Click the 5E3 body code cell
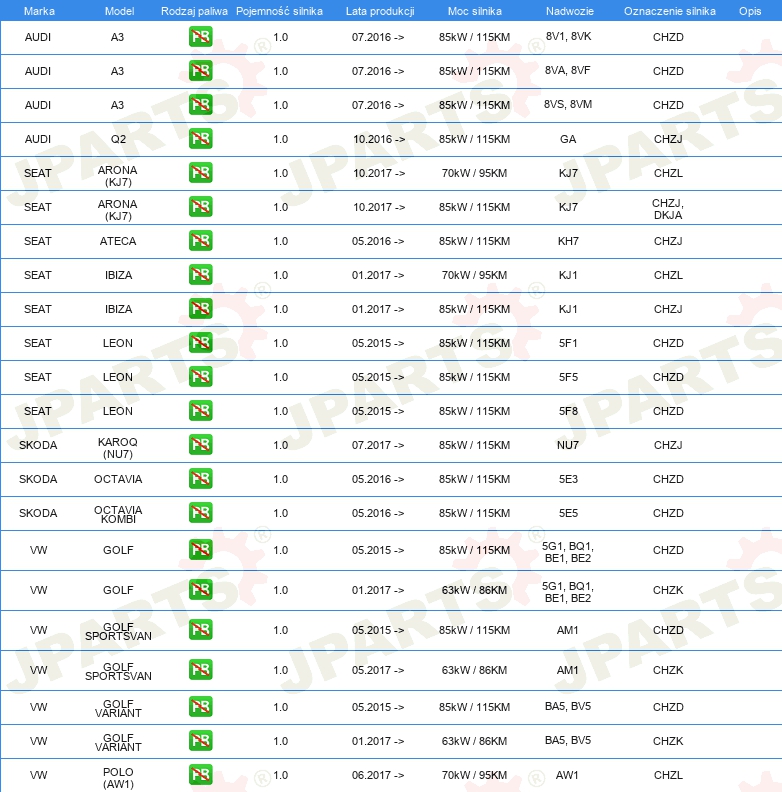The height and width of the screenshot is (792, 782). 568,479
